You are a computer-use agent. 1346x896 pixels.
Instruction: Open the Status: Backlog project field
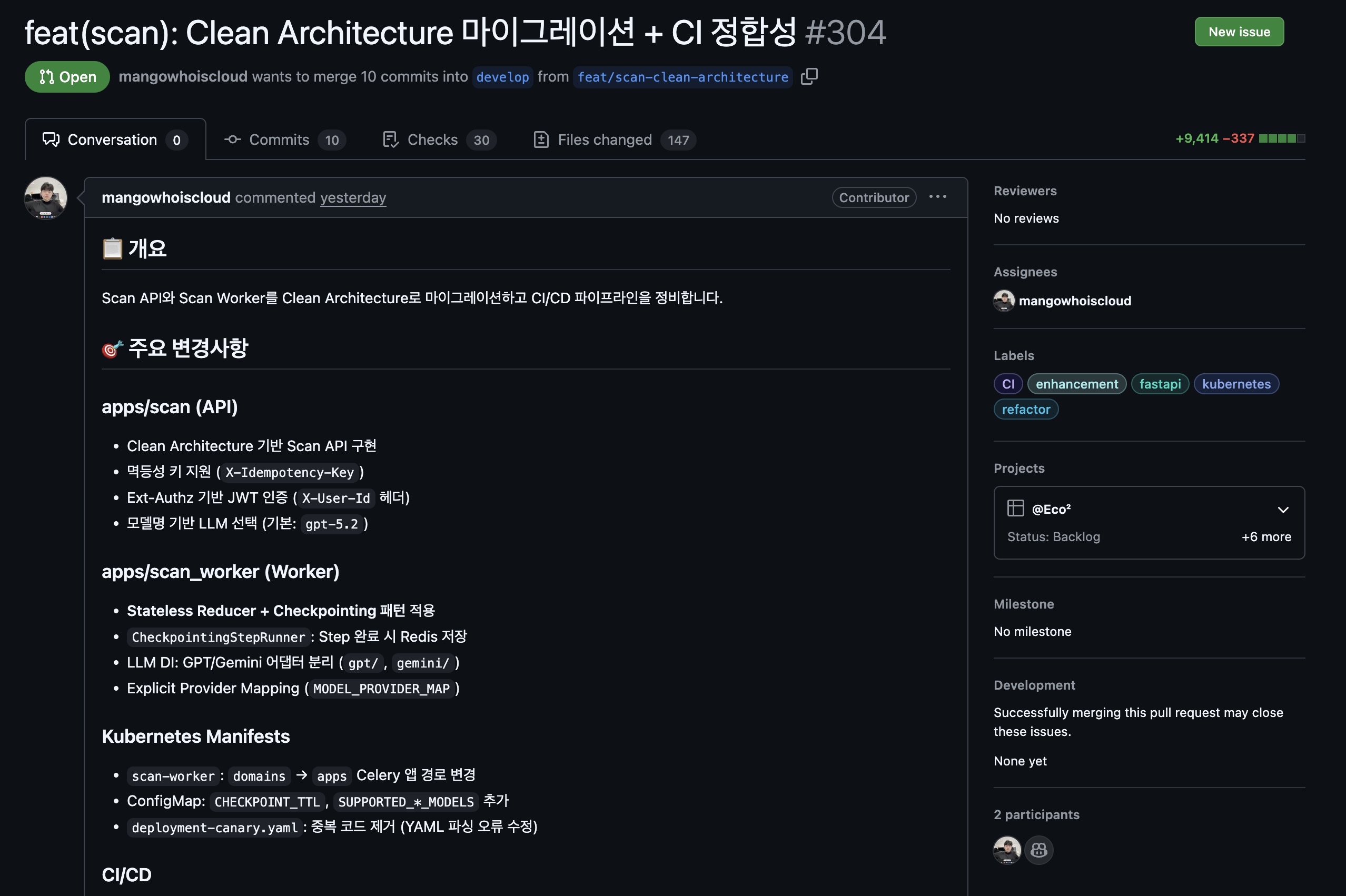coord(1053,537)
